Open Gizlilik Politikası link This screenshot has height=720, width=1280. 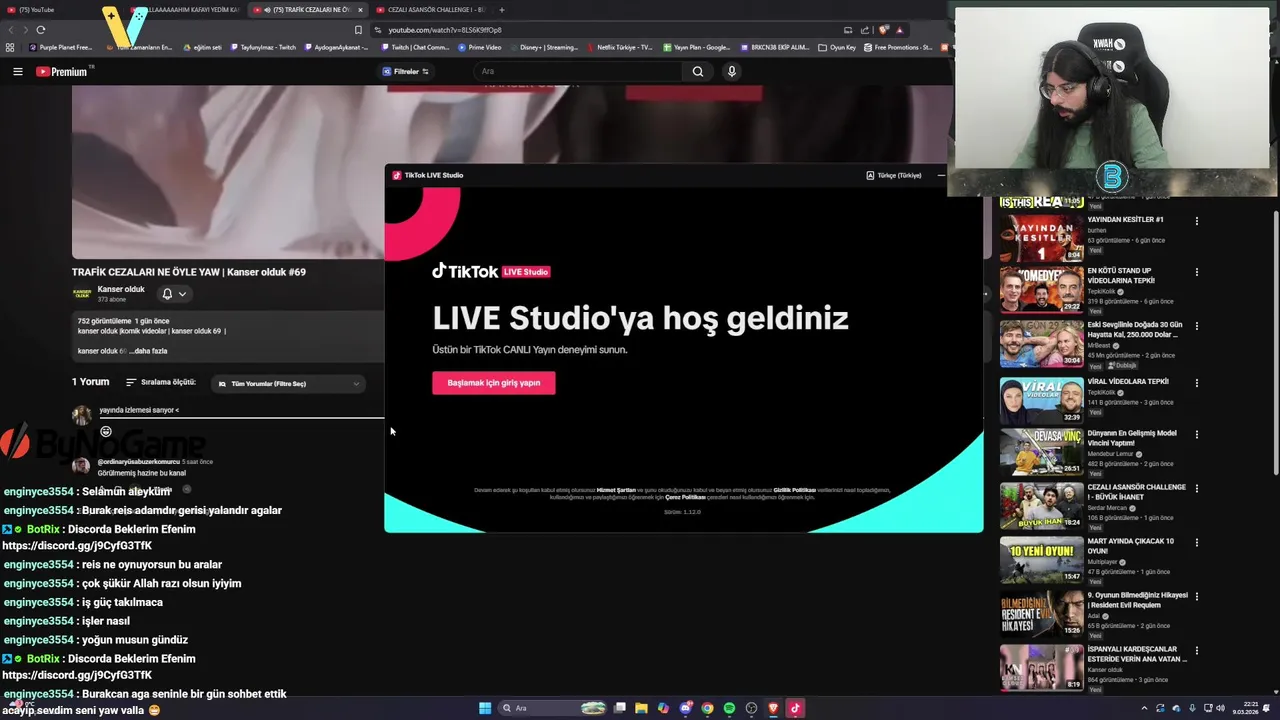pyautogui.click(x=795, y=490)
